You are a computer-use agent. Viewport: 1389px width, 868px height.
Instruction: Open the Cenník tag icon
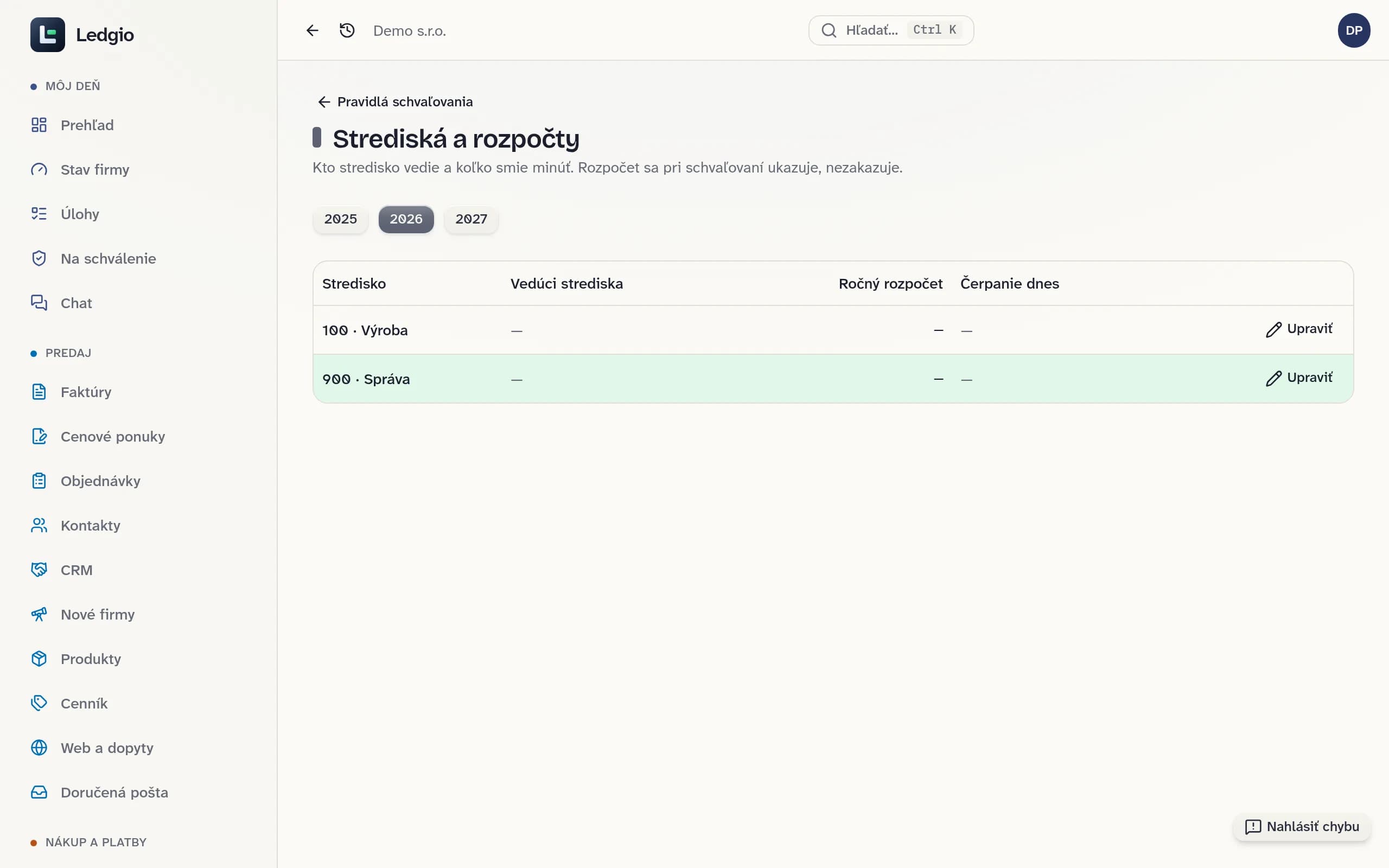coord(39,703)
